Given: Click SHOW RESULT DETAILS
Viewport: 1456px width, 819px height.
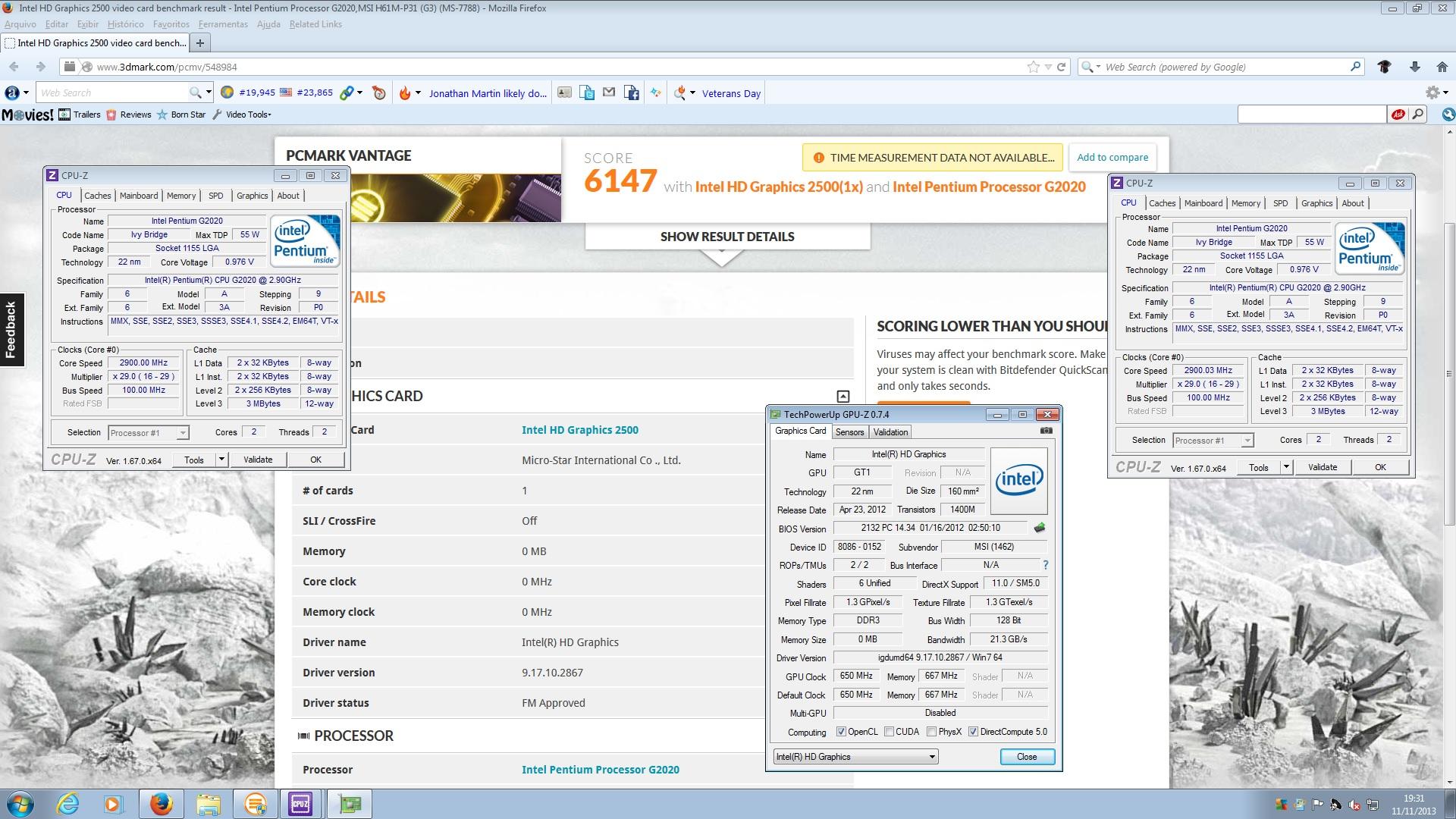Looking at the screenshot, I should click(727, 237).
